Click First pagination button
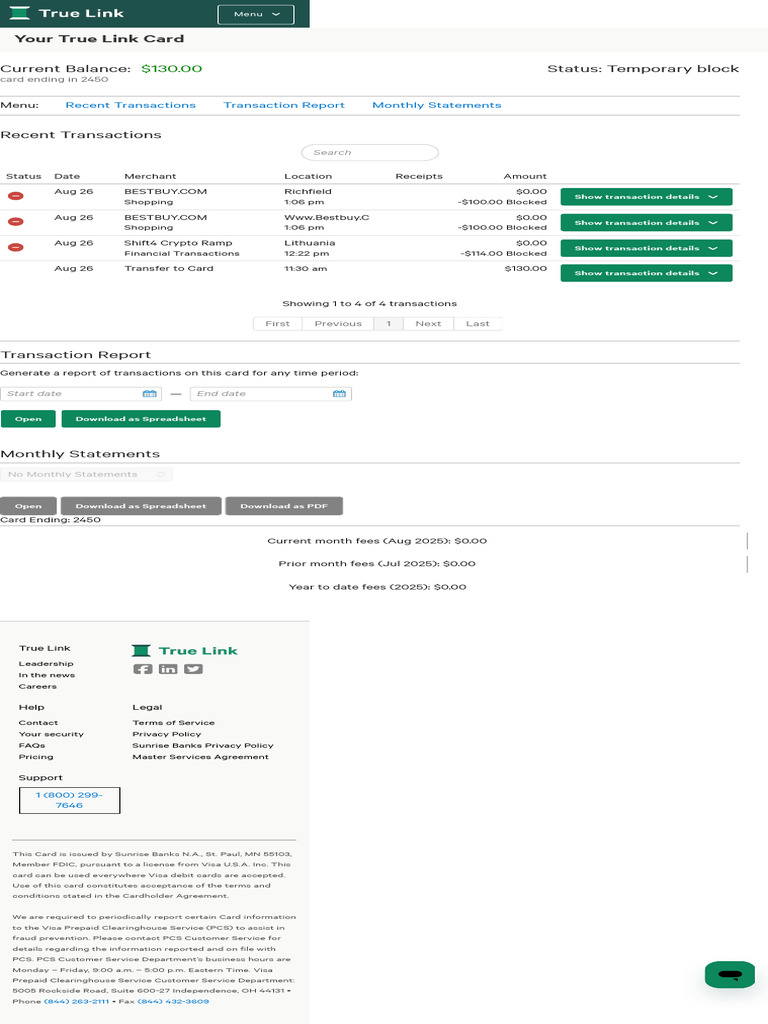 coord(278,323)
